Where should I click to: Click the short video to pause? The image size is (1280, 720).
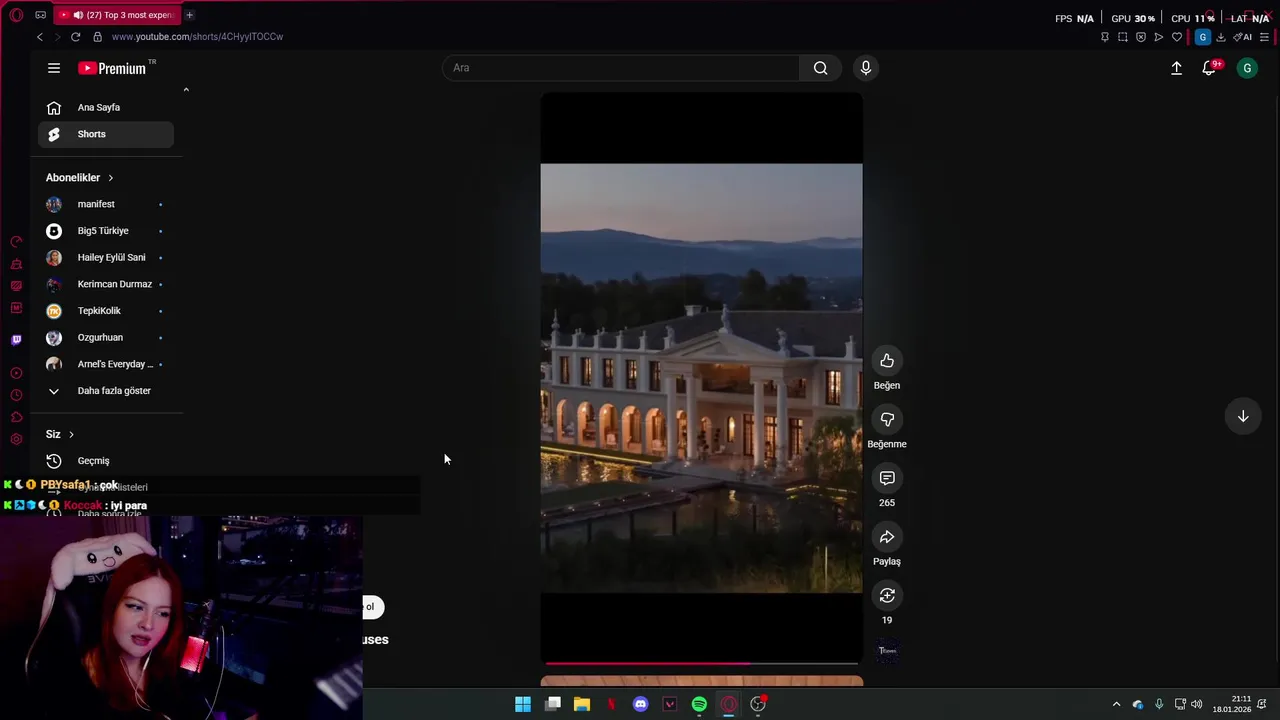pos(701,378)
